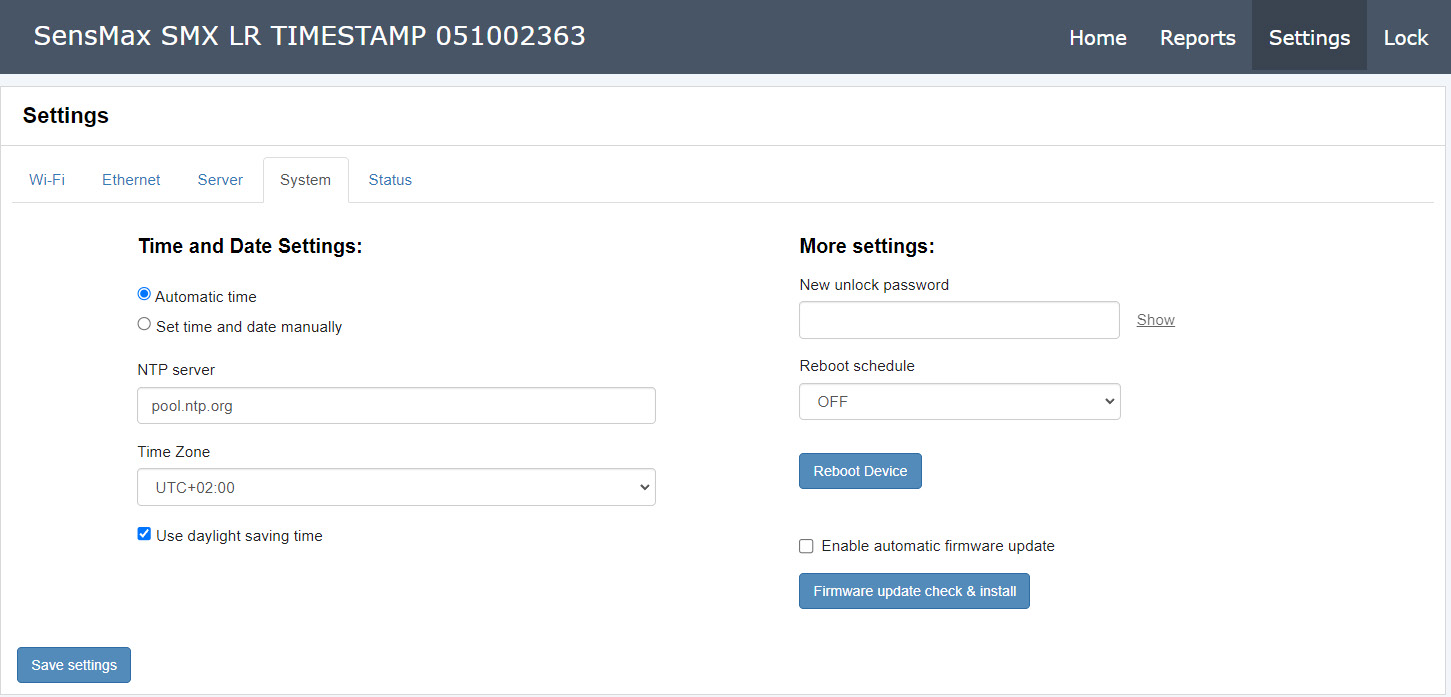Click the Reboot schedule label
The image size is (1451, 697).
(857, 366)
